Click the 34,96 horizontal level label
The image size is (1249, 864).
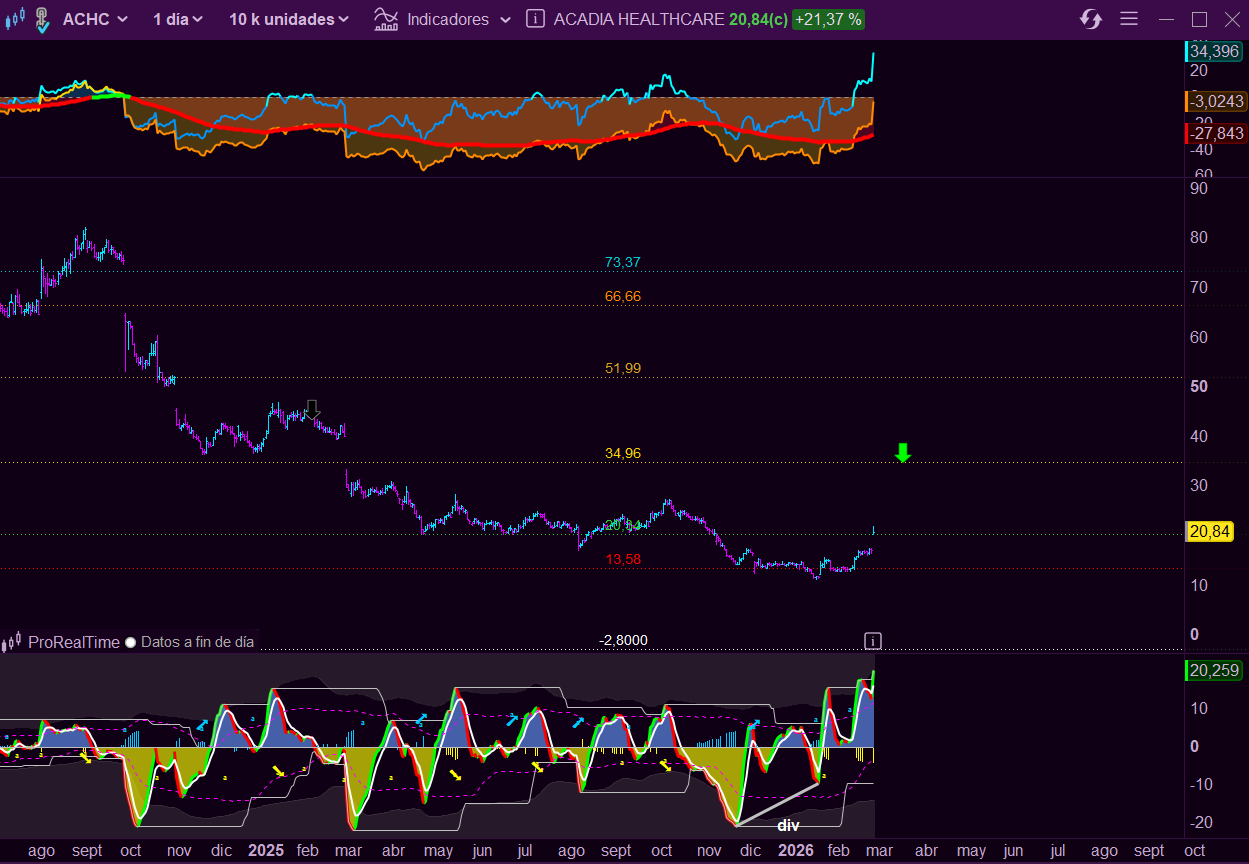[623, 453]
